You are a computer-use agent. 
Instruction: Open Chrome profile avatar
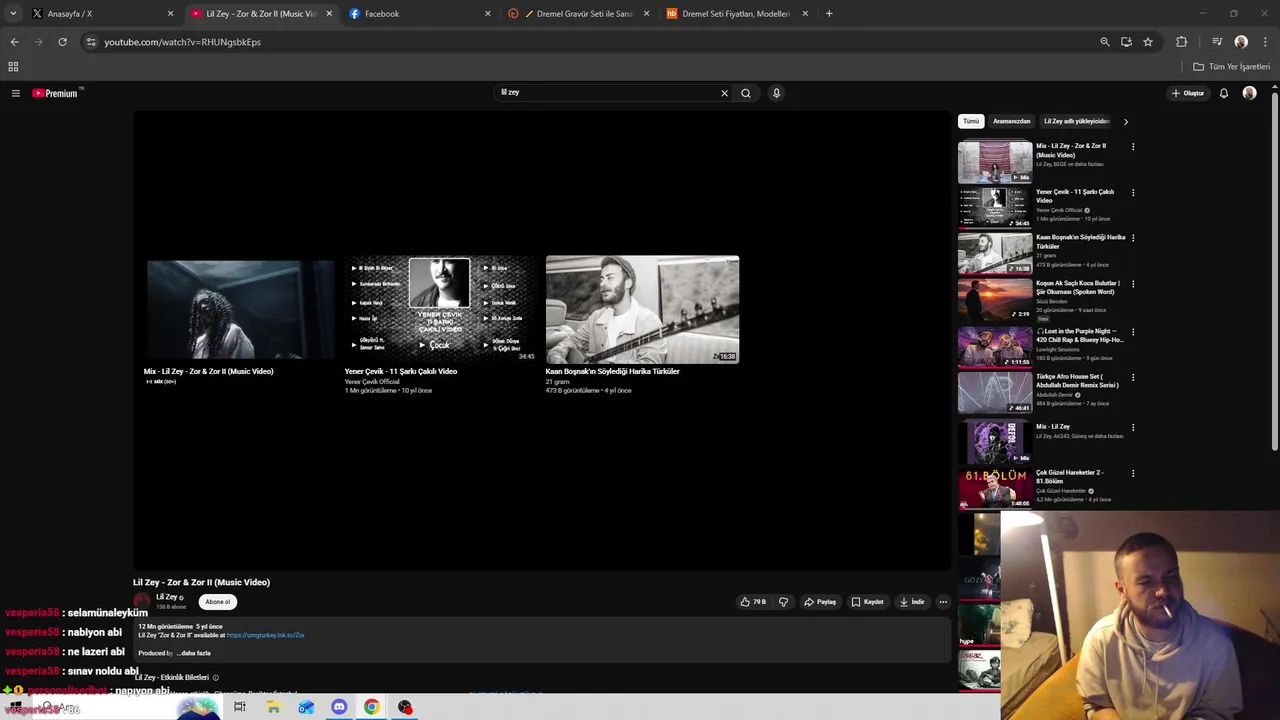point(1241,42)
